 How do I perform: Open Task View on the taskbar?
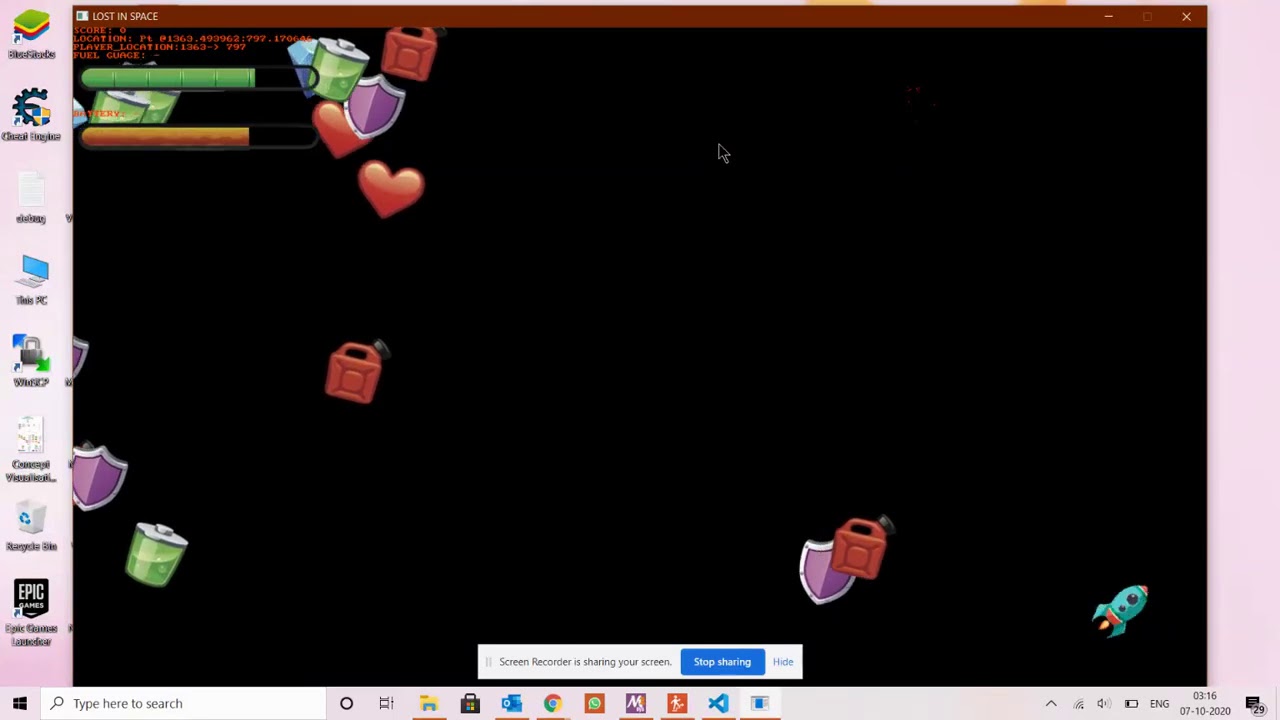point(387,703)
